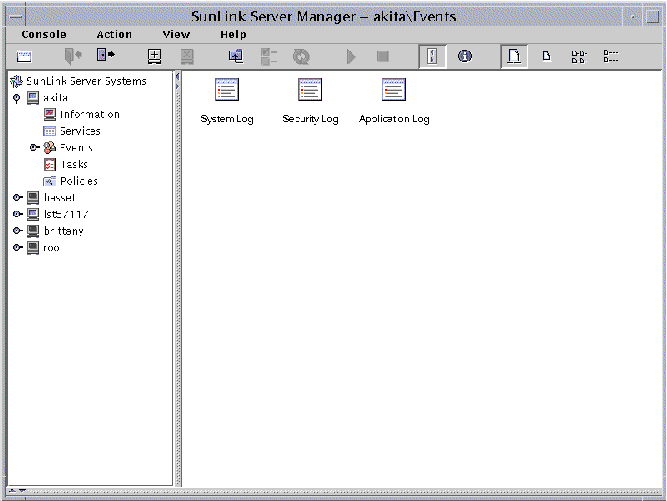The height and width of the screenshot is (501, 667).
Task: Switch to large icons view
Action: [x=514, y=56]
